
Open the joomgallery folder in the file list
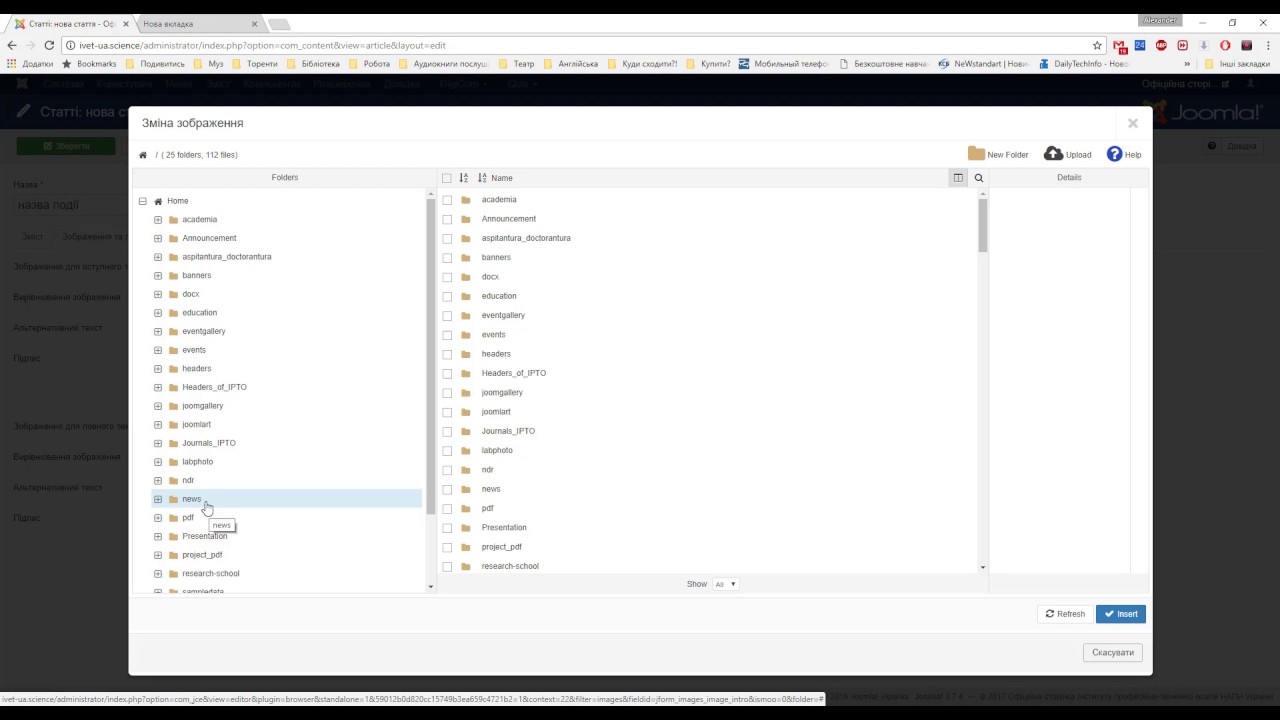(x=502, y=392)
